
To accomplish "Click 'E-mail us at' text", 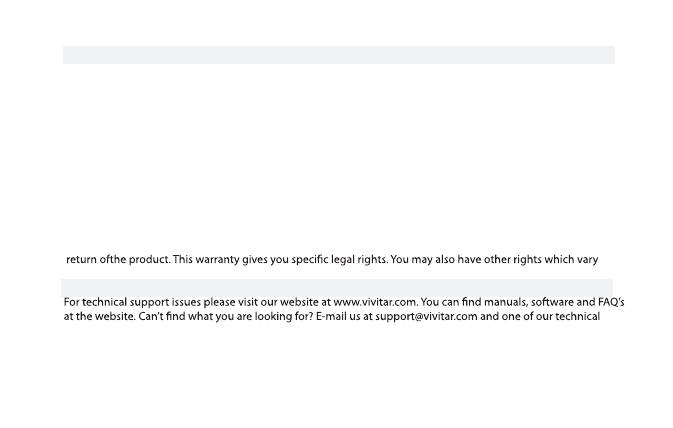I will click(344, 317).
